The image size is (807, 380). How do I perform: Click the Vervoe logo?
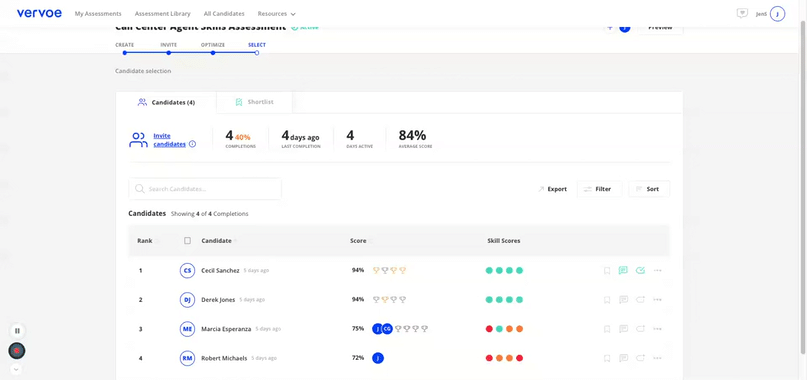pos(39,13)
